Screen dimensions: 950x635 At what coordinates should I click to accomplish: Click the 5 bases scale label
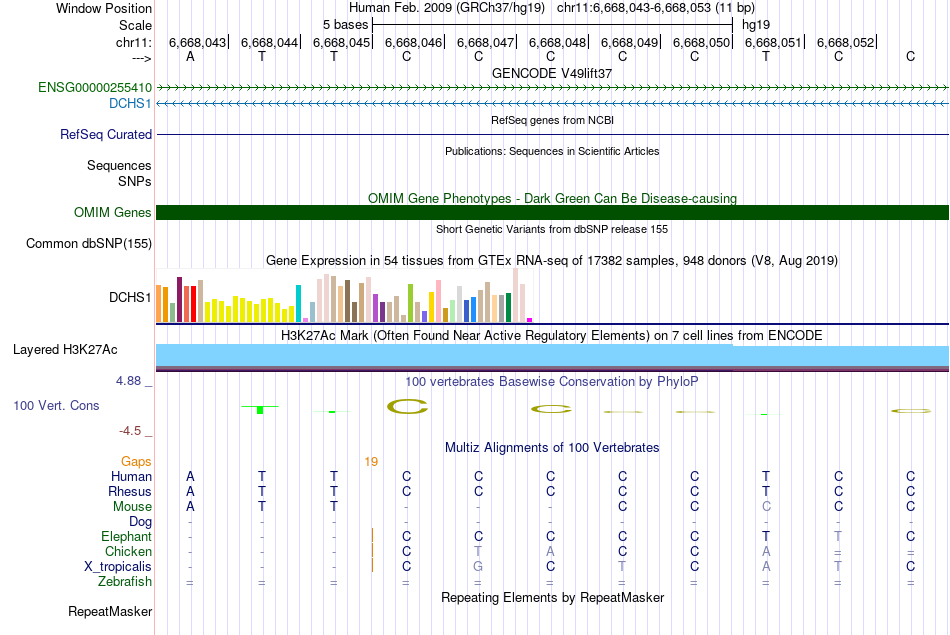345,25
